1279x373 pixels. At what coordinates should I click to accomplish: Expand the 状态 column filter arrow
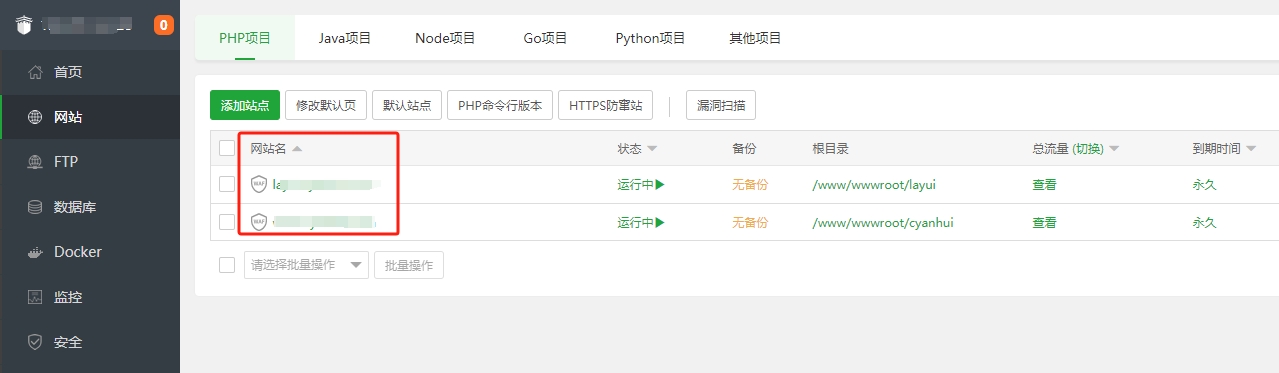(x=652, y=149)
